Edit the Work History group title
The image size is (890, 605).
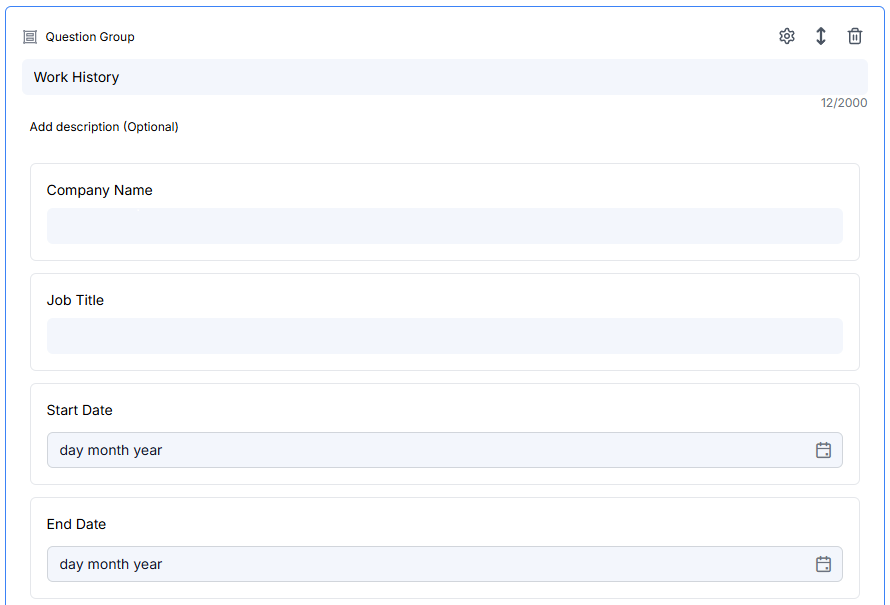click(444, 77)
